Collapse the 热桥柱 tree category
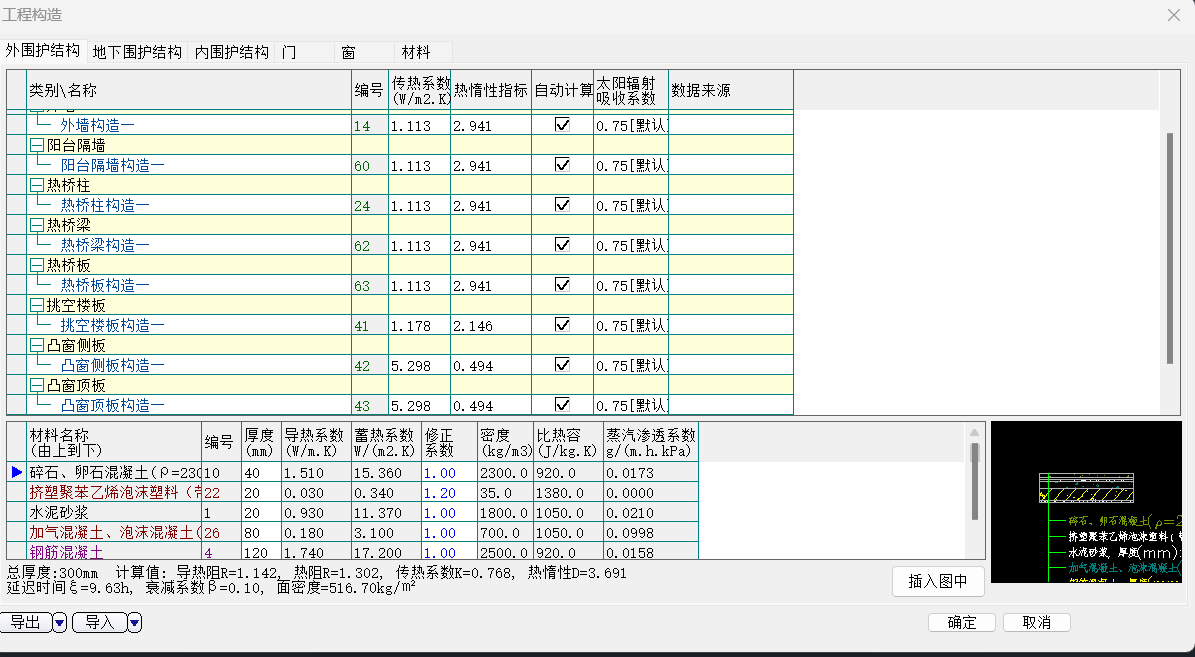The width and height of the screenshot is (1195, 657). pyautogui.click(x=37, y=185)
